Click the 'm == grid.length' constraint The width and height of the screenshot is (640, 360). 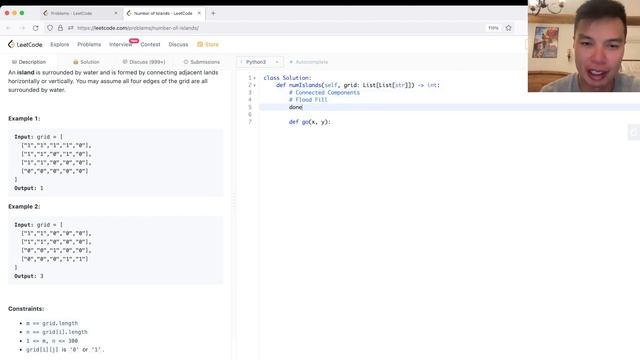tap(52, 323)
